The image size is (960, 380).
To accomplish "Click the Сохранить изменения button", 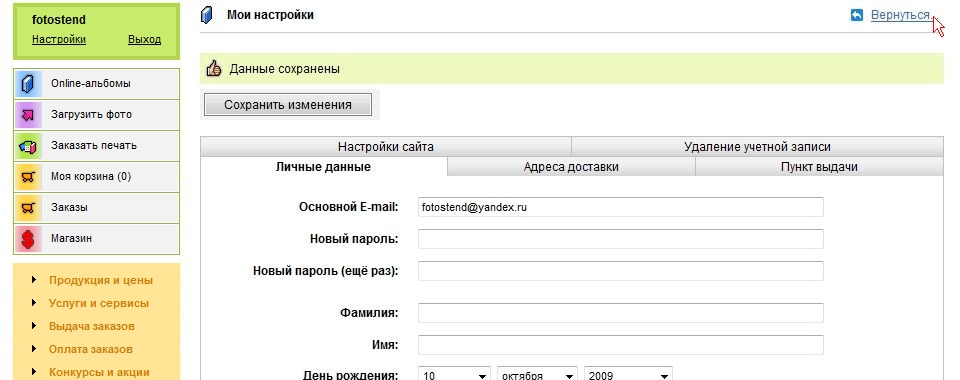I will click(288, 105).
